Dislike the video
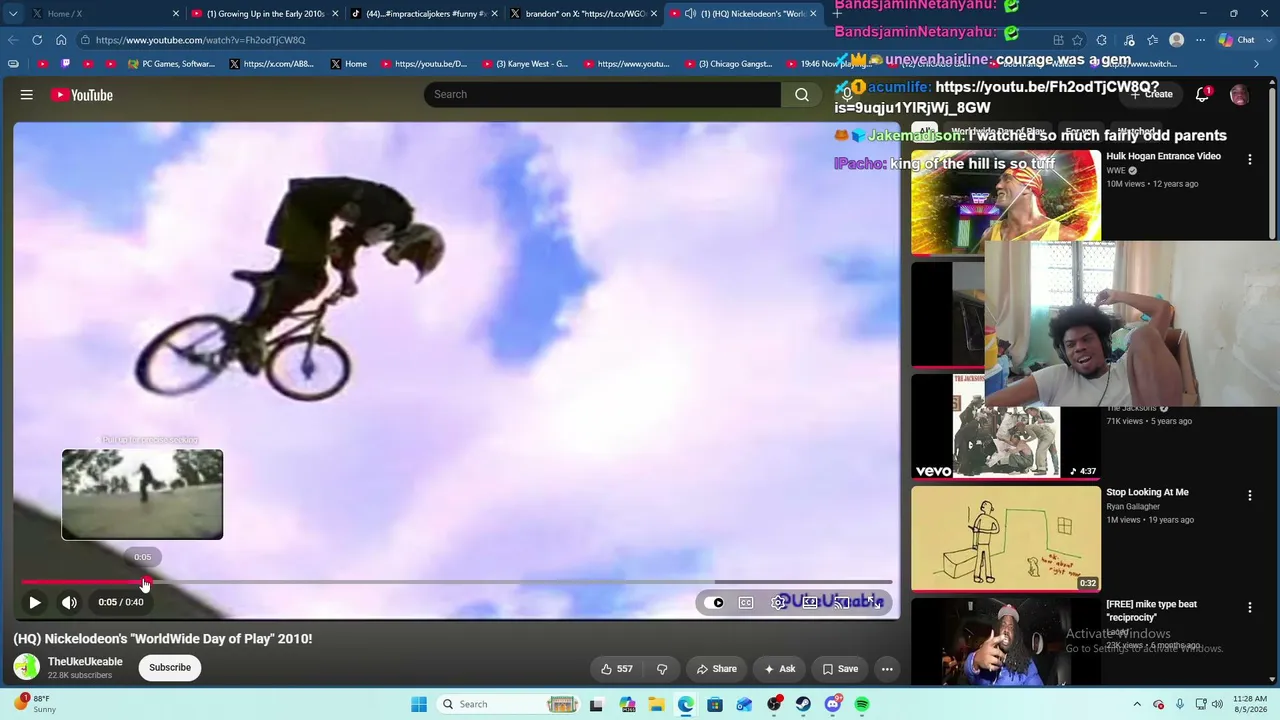The height and width of the screenshot is (720, 1280). [x=662, y=669]
